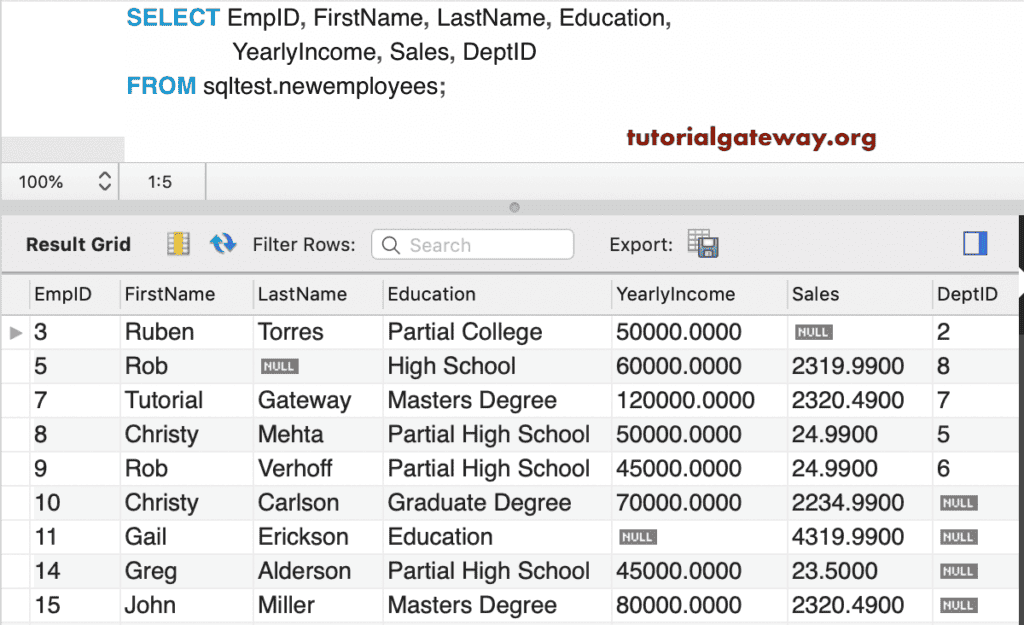1024x625 pixels.
Task: Refresh the result grid data
Action: [x=223, y=244]
